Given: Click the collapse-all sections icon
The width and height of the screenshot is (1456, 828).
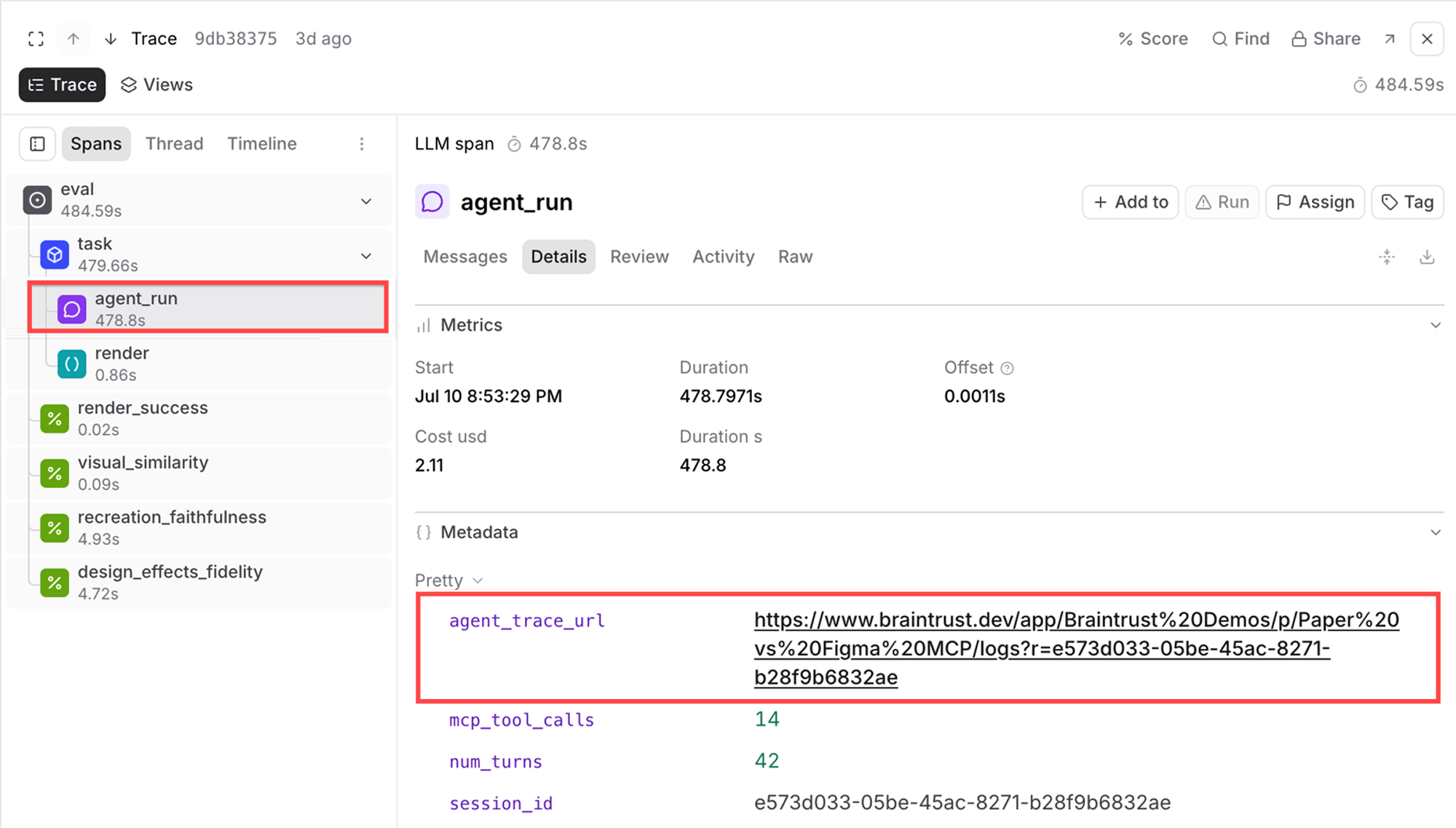Looking at the screenshot, I should pyautogui.click(x=1387, y=257).
